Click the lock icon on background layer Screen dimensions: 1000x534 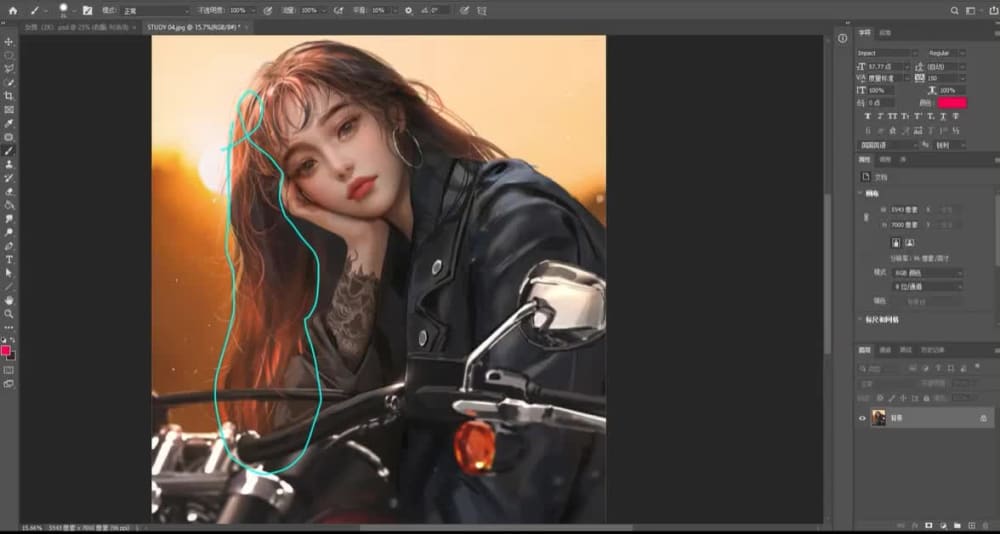[x=983, y=418]
